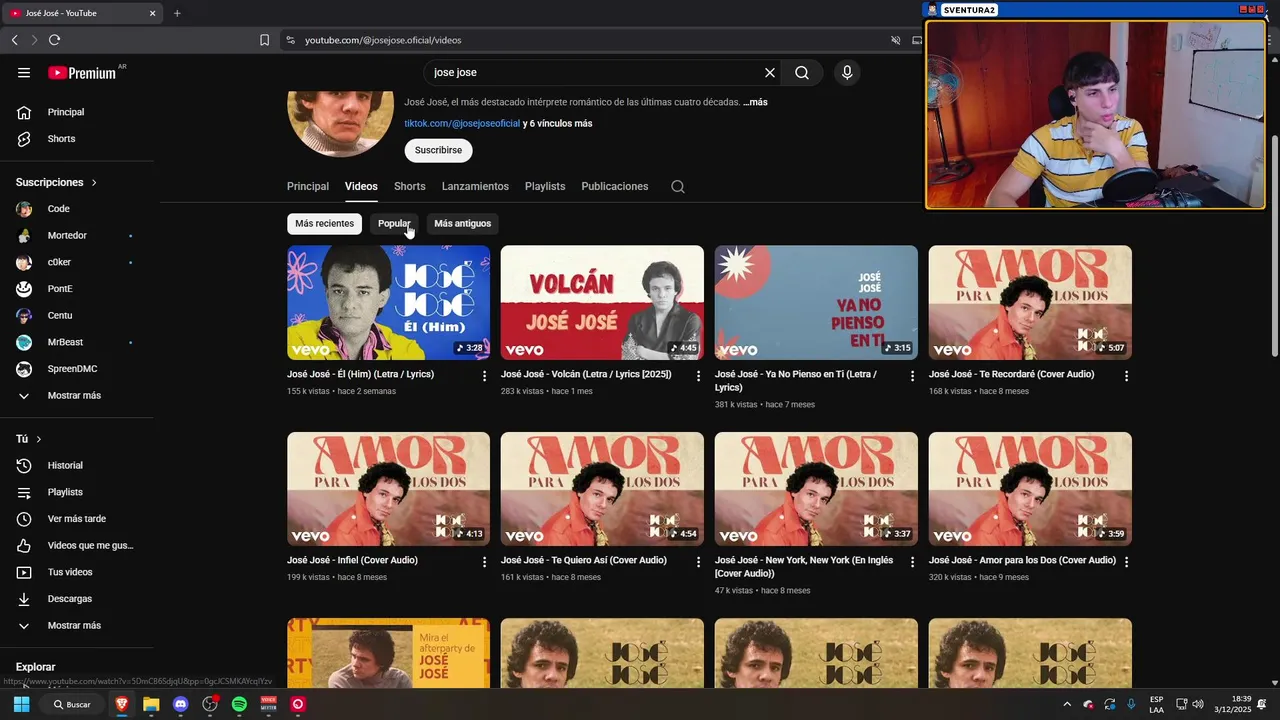The width and height of the screenshot is (1280, 720).
Task: Open options menu for Volcán video
Action: 699,376
